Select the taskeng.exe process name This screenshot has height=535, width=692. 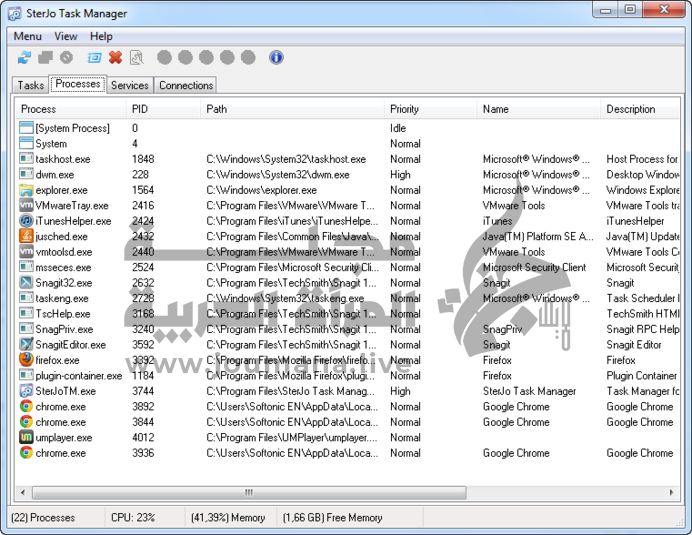[62, 298]
